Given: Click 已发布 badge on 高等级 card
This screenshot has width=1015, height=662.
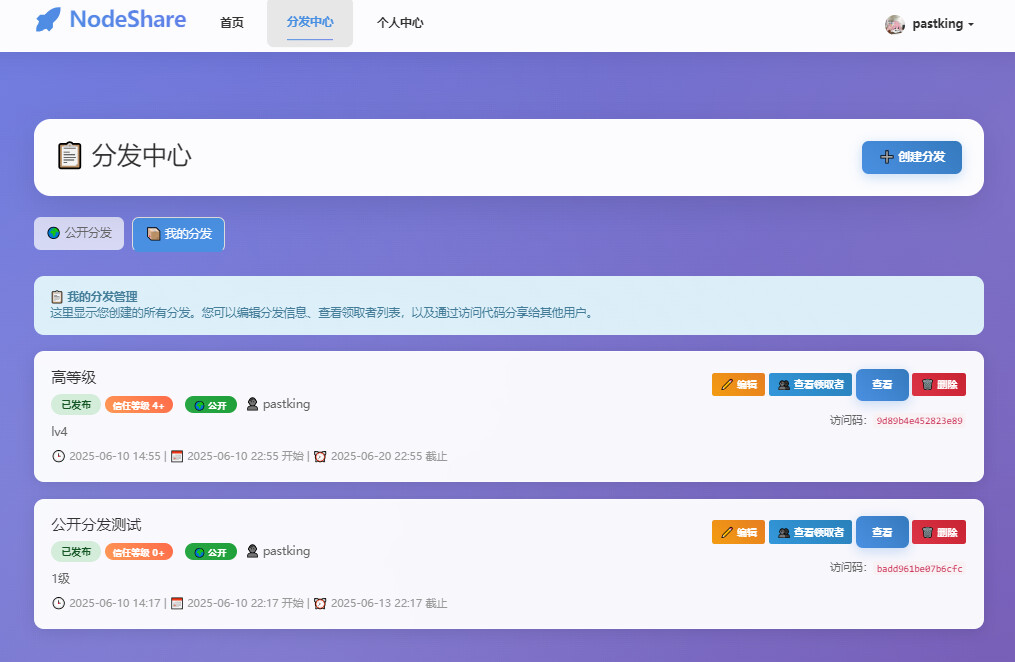Looking at the screenshot, I should click(76, 404).
